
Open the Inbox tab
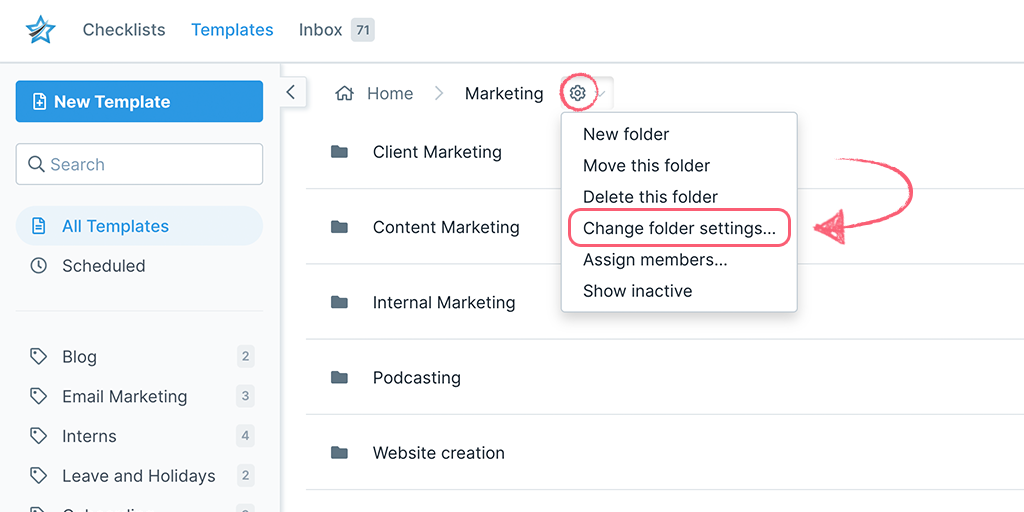click(320, 30)
